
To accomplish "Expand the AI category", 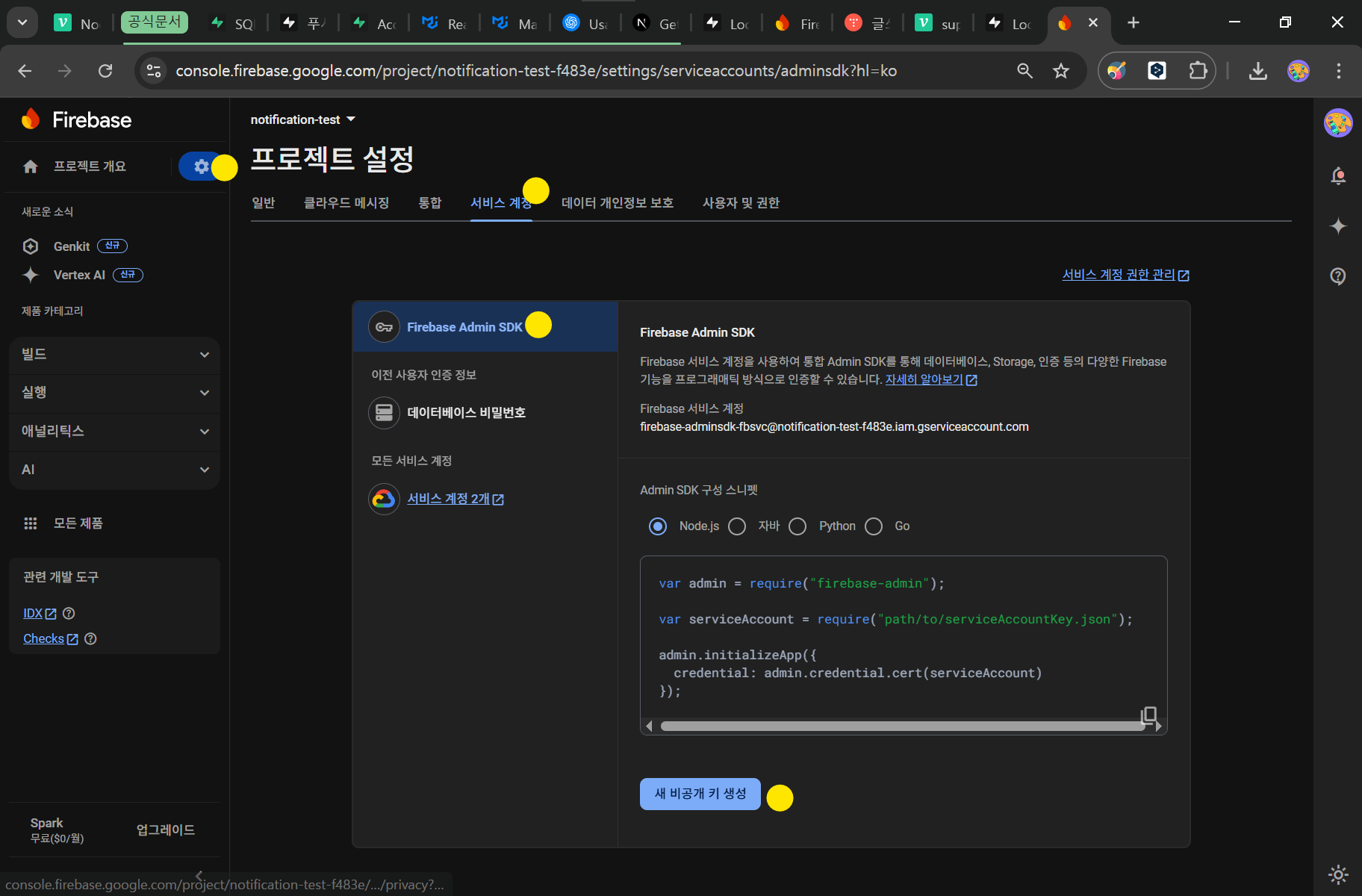I will click(115, 470).
